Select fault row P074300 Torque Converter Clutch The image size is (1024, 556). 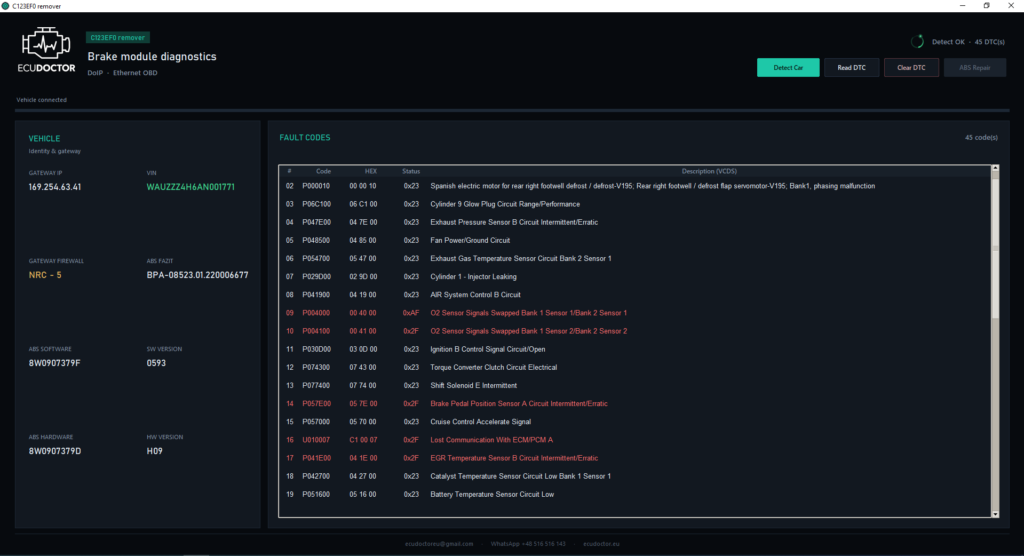[x=635, y=367]
